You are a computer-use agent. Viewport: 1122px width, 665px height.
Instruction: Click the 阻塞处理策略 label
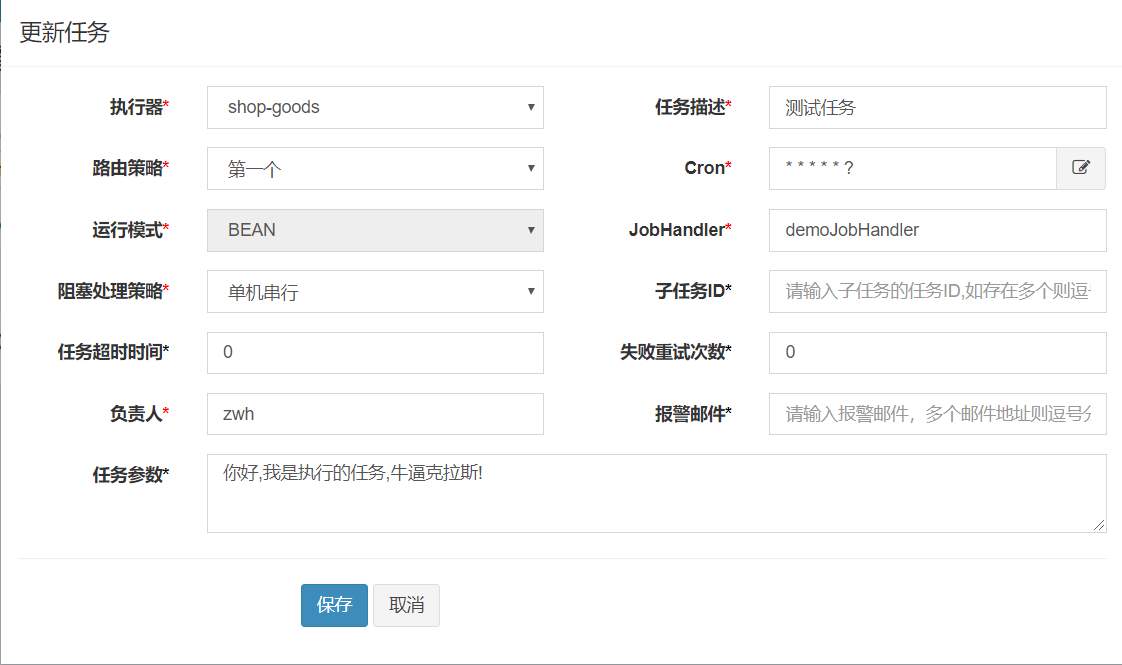(113, 291)
